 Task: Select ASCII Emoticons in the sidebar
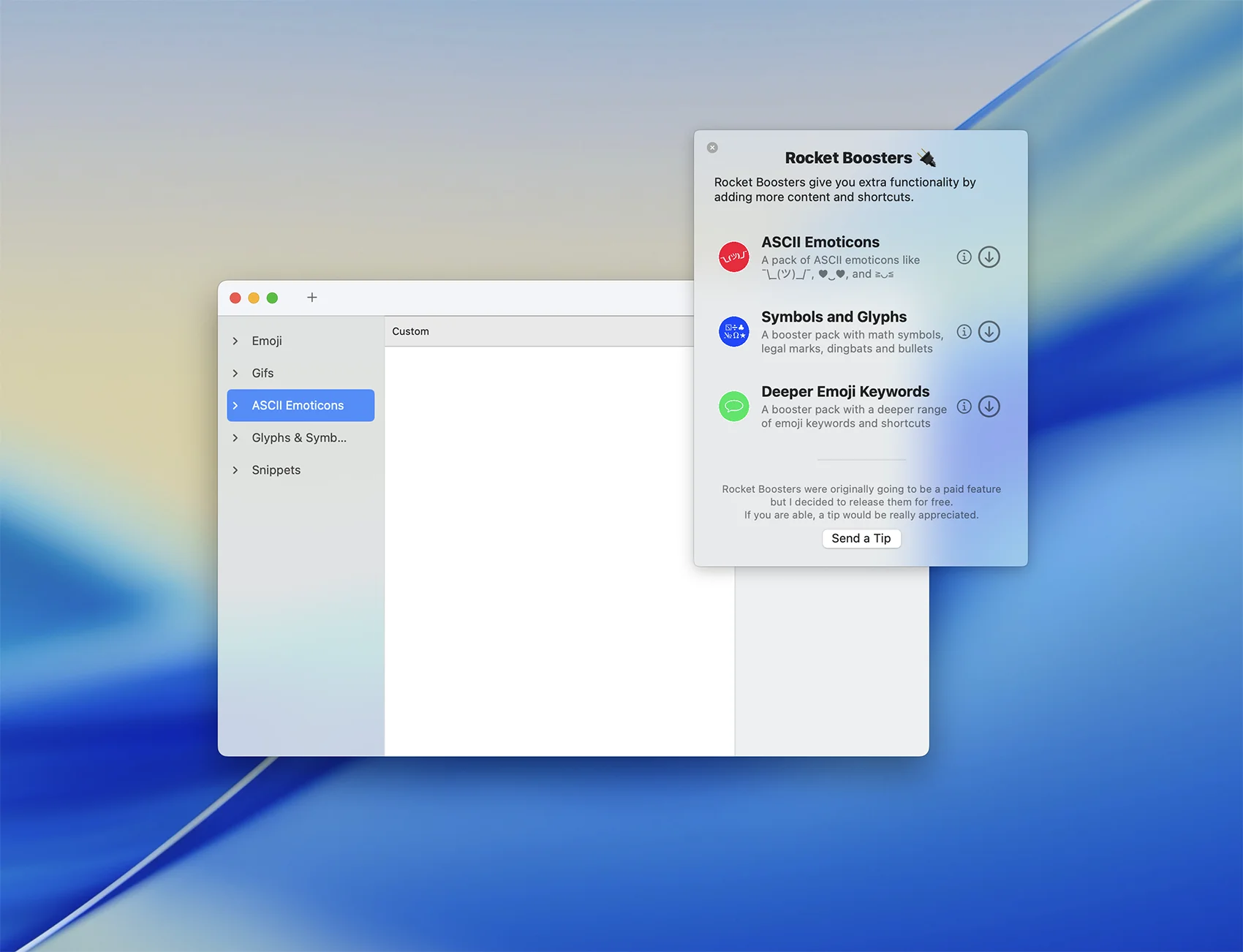click(x=298, y=406)
